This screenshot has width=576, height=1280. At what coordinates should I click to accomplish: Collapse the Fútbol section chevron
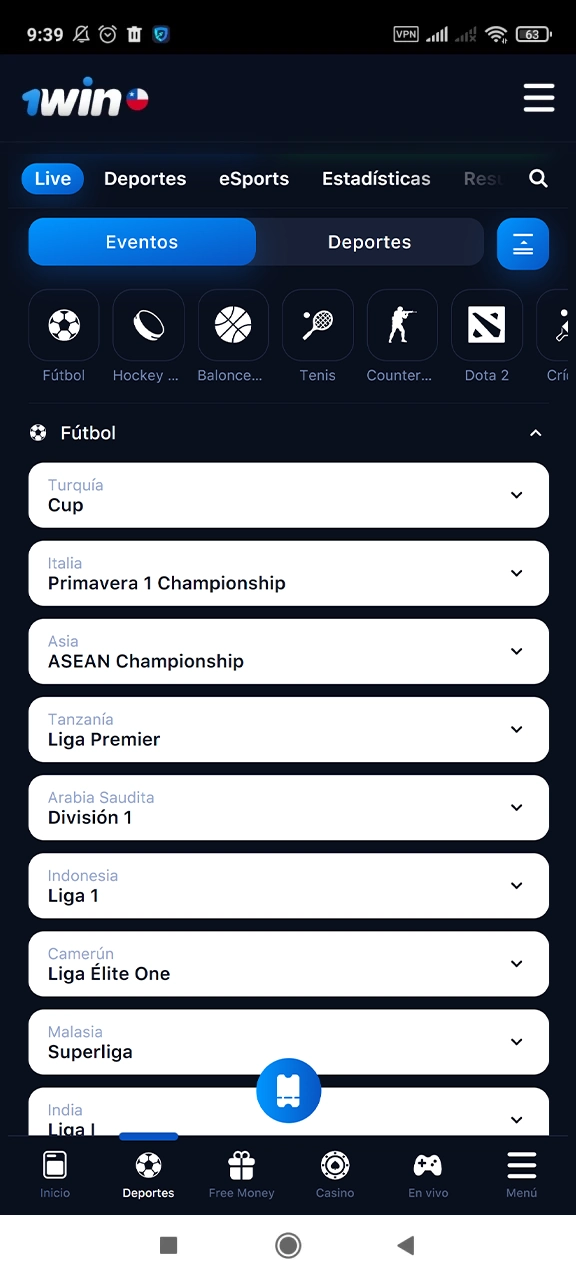536,433
